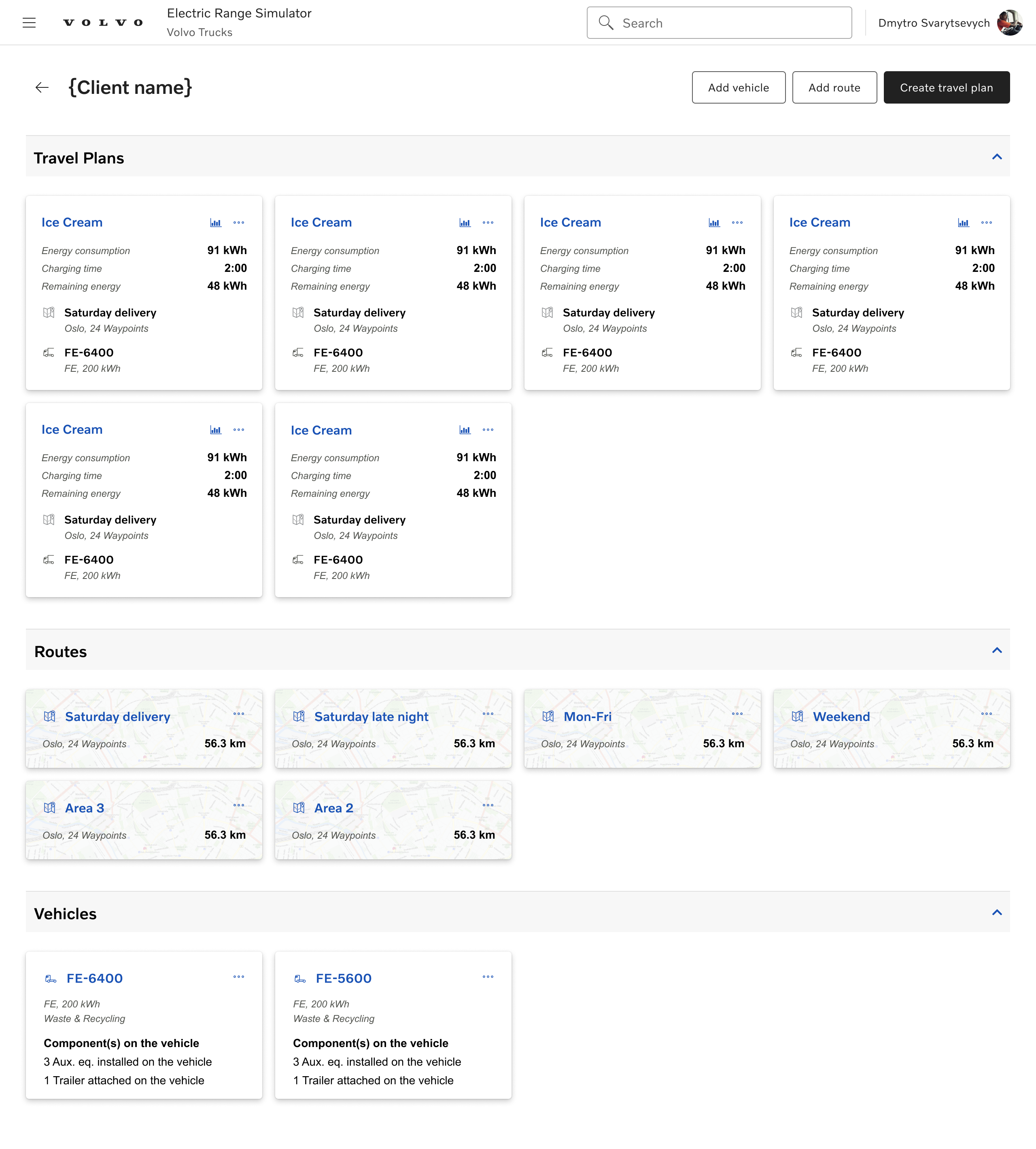Click the map icon beside Weekend route
Image resolution: width=1036 pixels, height=1149 pixels.
click(797, 717)
